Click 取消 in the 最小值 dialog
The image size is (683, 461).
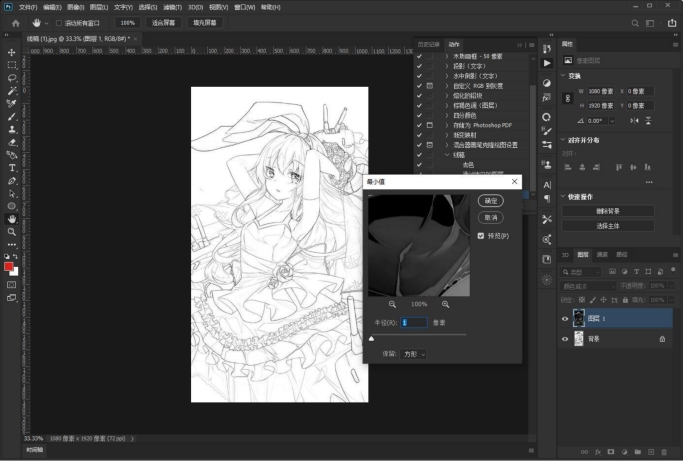(491, 217)
